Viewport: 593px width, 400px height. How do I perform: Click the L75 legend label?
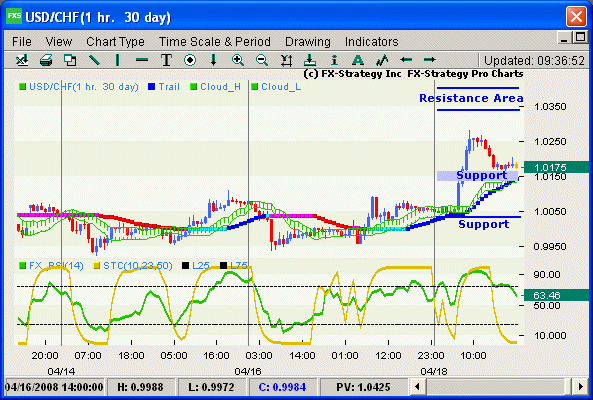[x=238, y=265]
